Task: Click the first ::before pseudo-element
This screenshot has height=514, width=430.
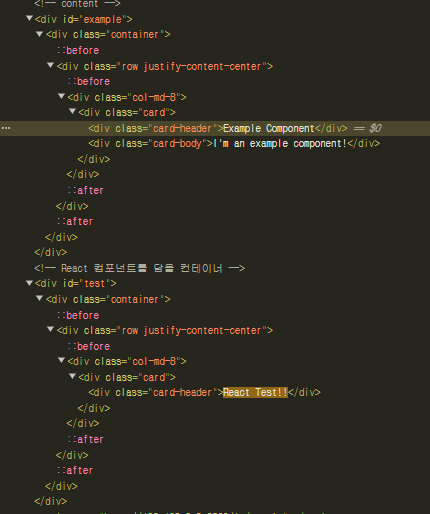Action: tap(78, 50)
